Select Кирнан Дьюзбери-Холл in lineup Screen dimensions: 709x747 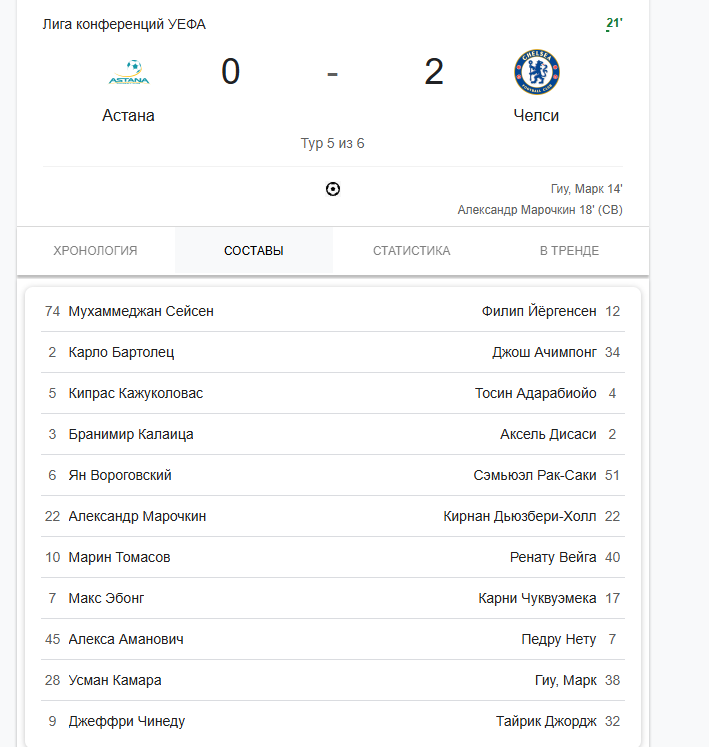pos(520,516)
